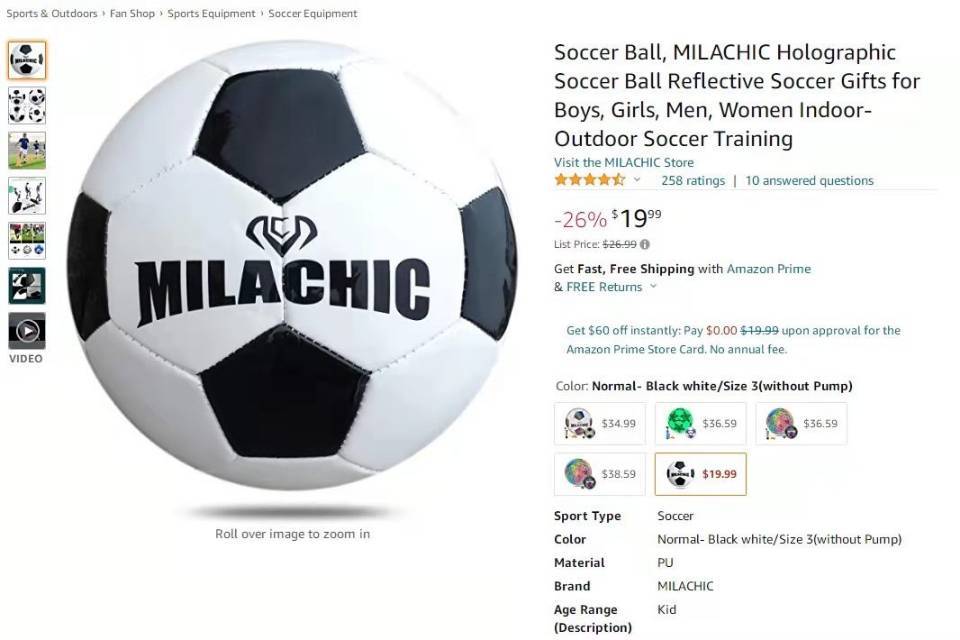Open the Fan Shop breadcrumb

click(132, 13)
